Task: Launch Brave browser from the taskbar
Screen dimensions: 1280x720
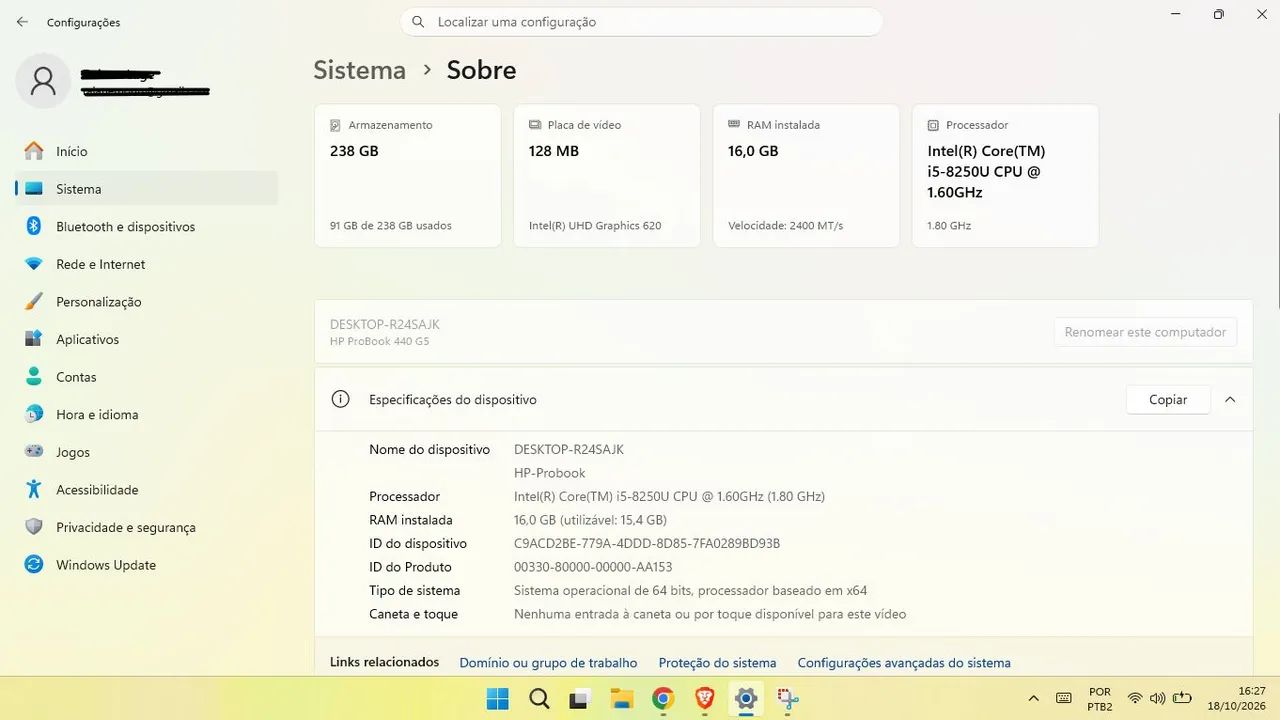Action: point(705,698)
